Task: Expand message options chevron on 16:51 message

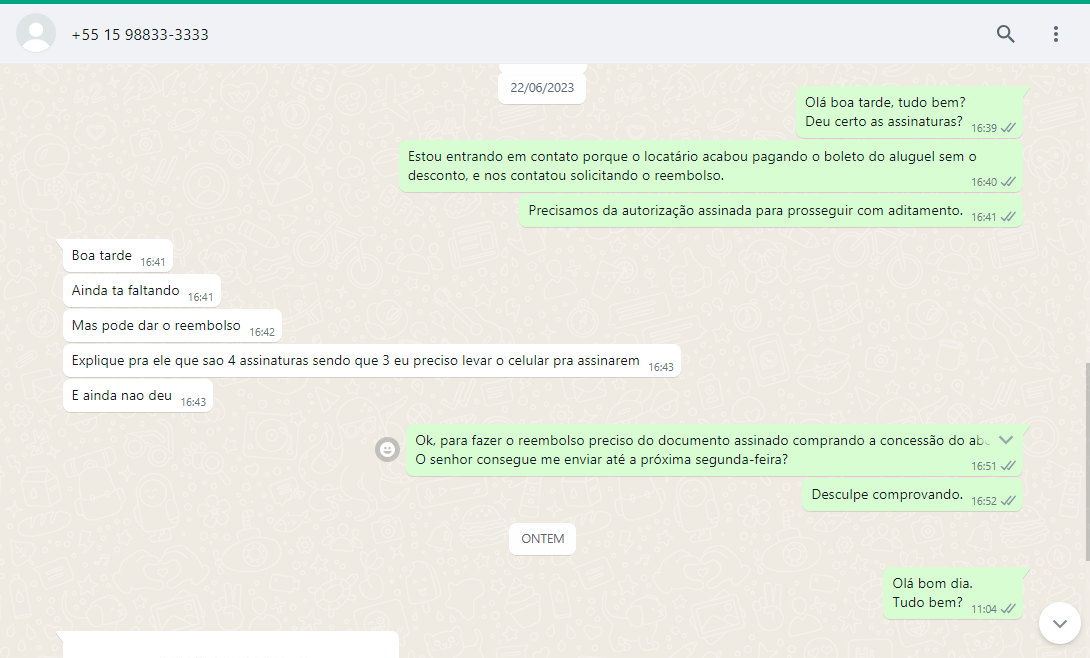Action: 1006,440
